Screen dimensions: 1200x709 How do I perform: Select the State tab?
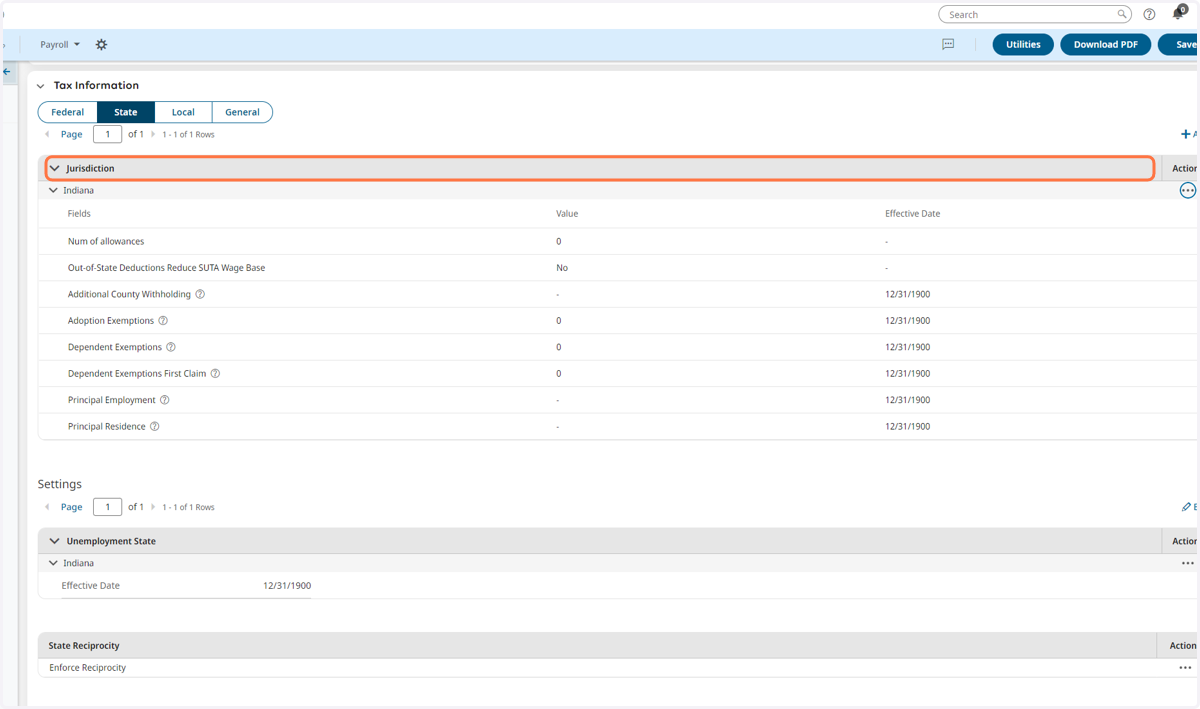(126, 112)
